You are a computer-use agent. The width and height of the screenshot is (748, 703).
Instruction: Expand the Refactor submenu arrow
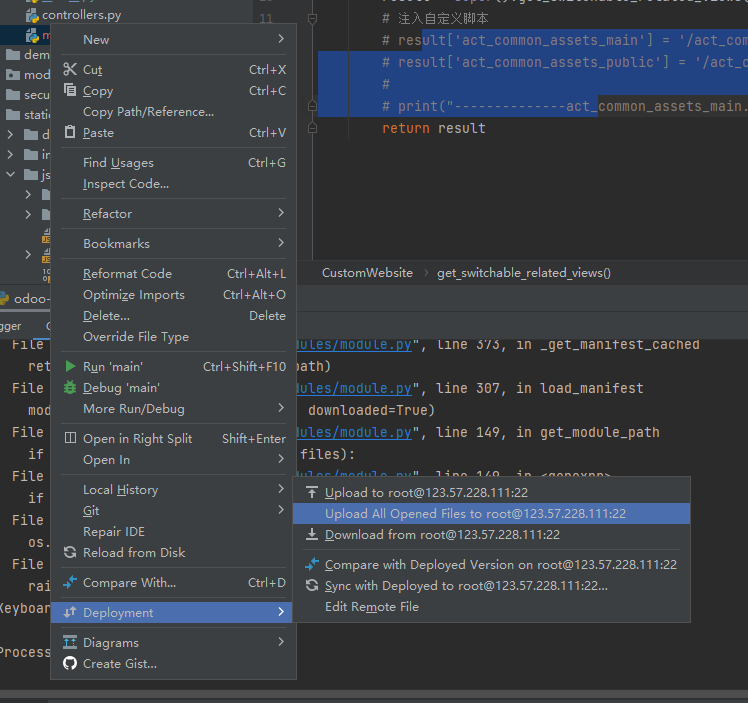click(281, 214)
